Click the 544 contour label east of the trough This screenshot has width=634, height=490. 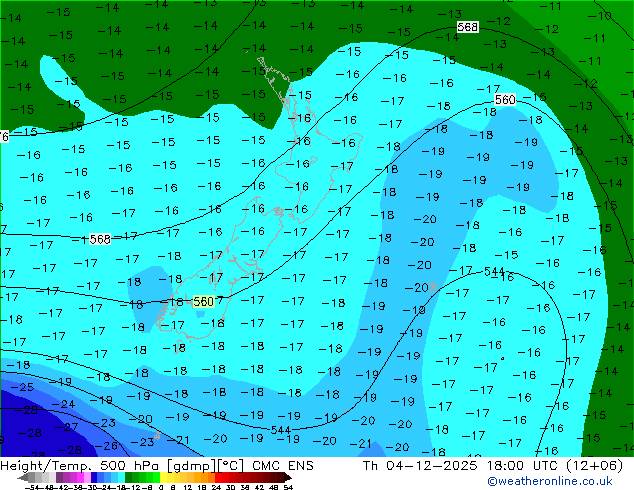click(x=494, y=271)
